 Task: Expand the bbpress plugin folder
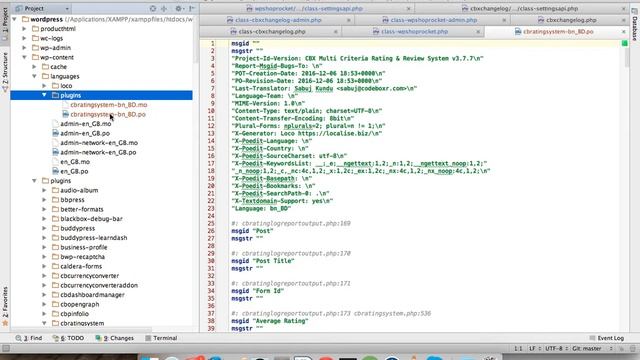pyautogui.click(x=44, y=200)
